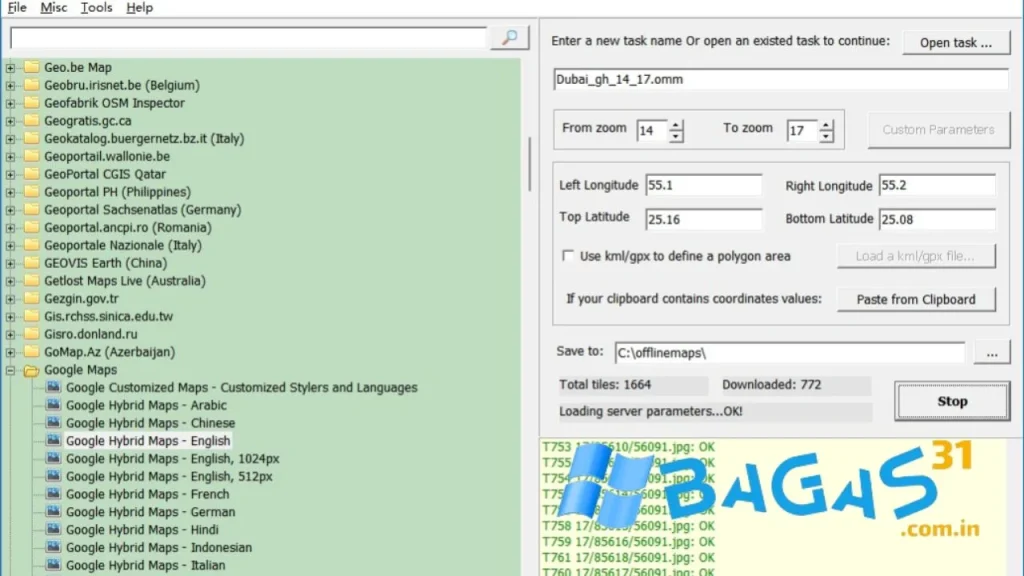This screenshot has width=1024, height=576.
Task: Click the Google Maps open folder icon
Action: point(31,370)
